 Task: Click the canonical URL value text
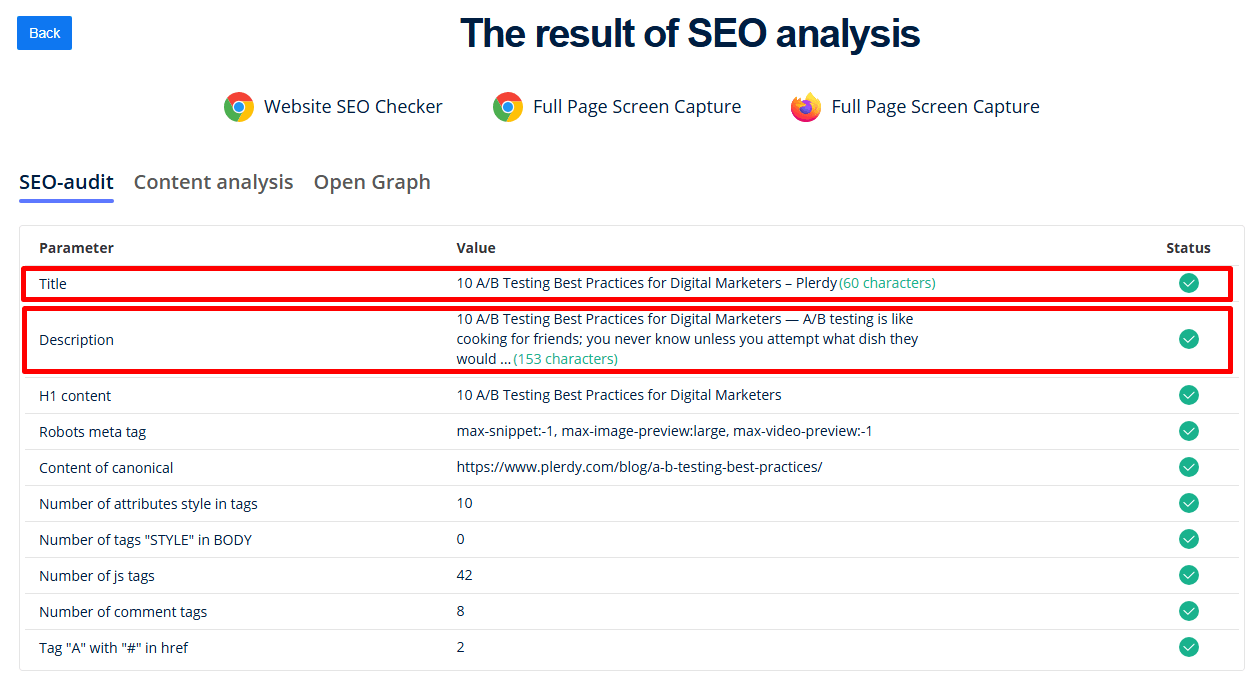[639, 467]
